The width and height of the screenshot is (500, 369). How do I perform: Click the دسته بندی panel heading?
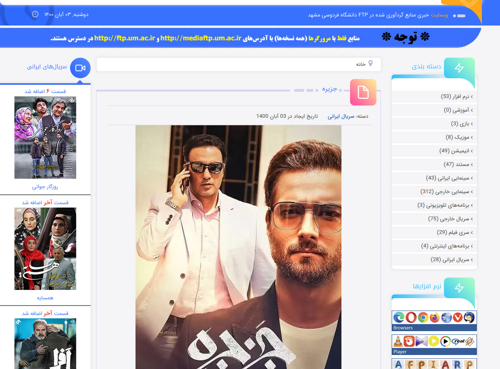click(x=426, y=67)
